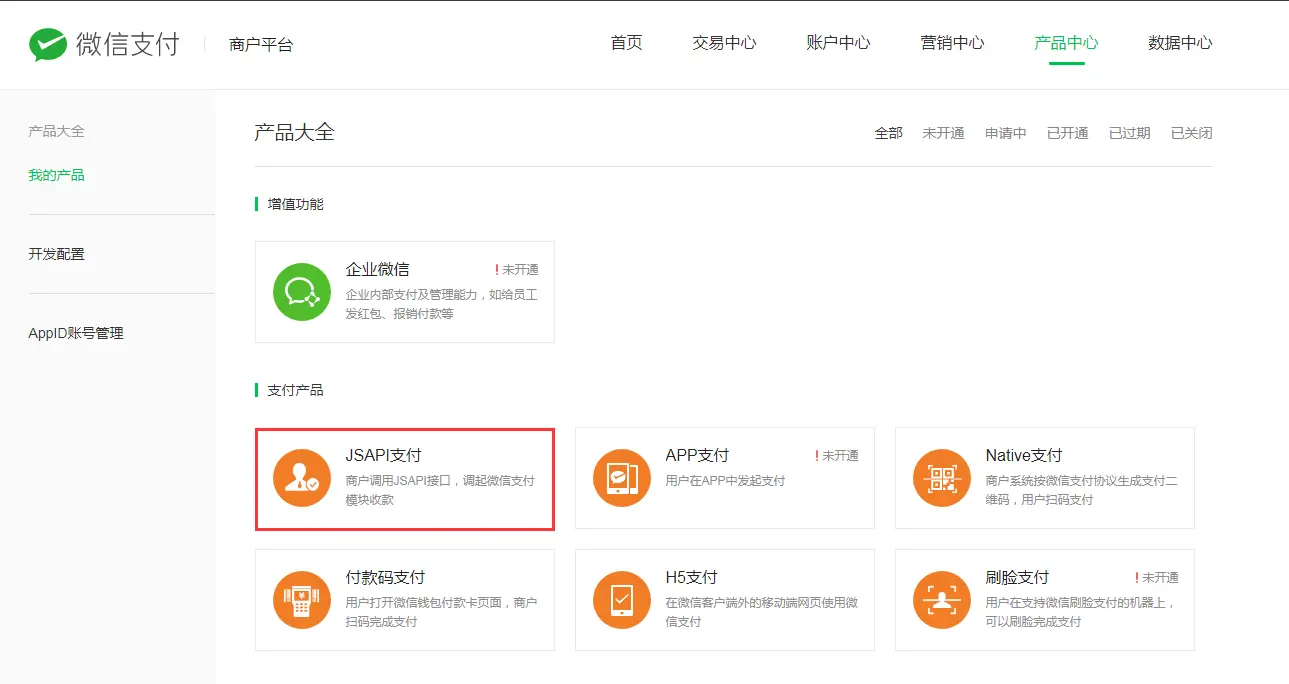The image size is (1289, 684).
Task: Click the H5支付 mobile checkmark icon
Action: [x=622, y=600]
